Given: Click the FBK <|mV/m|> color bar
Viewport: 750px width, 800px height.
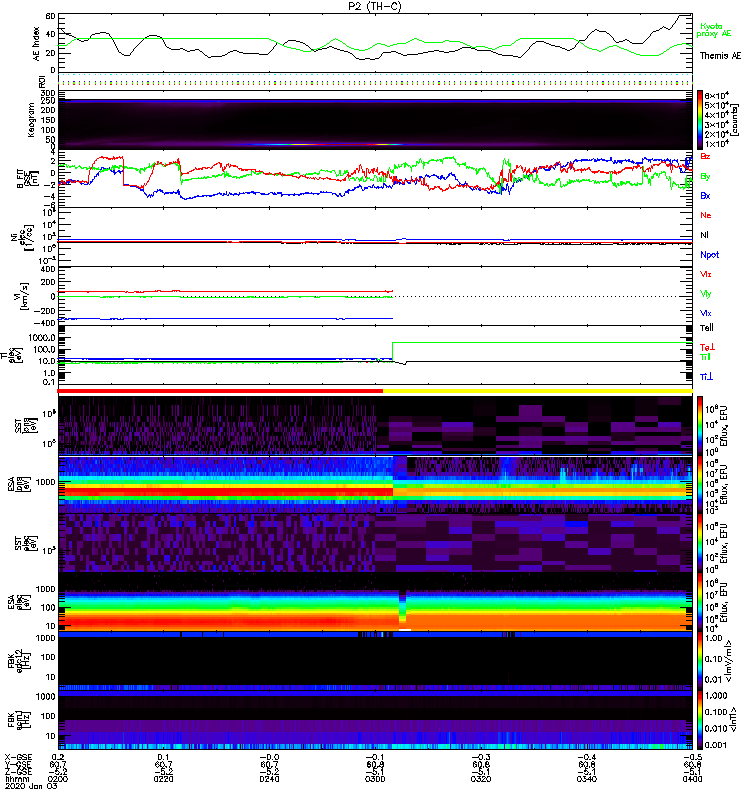Looking at the screenshot, I should coord(700,660).
